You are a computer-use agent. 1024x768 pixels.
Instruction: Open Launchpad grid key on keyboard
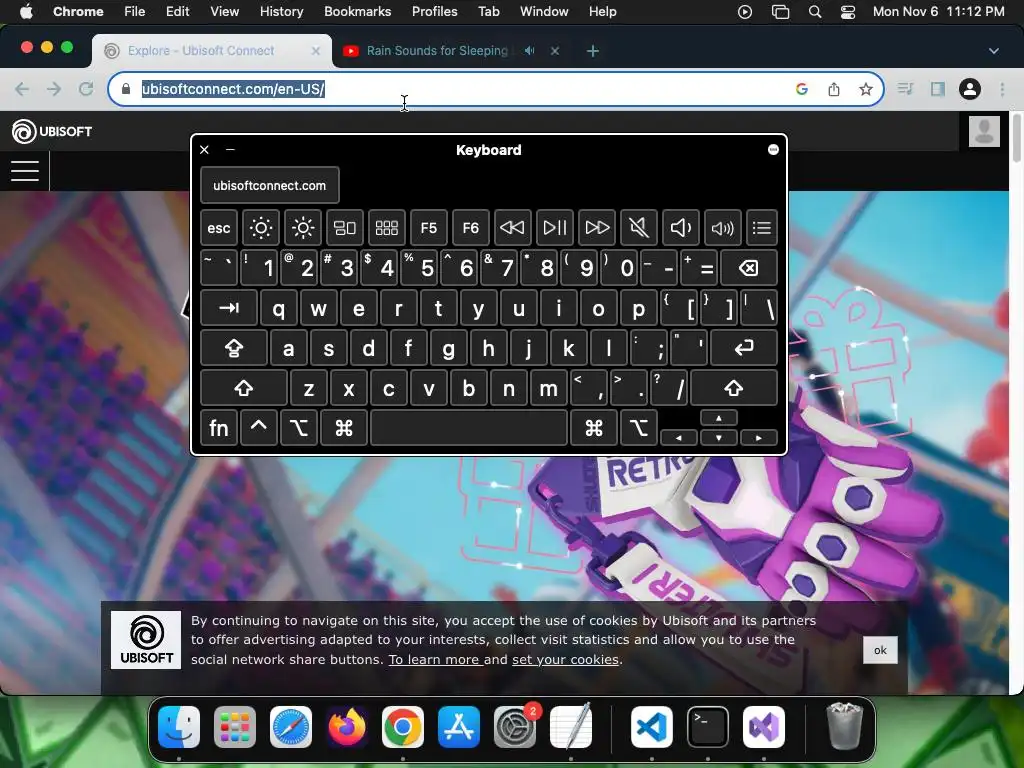tap(387, 228)
